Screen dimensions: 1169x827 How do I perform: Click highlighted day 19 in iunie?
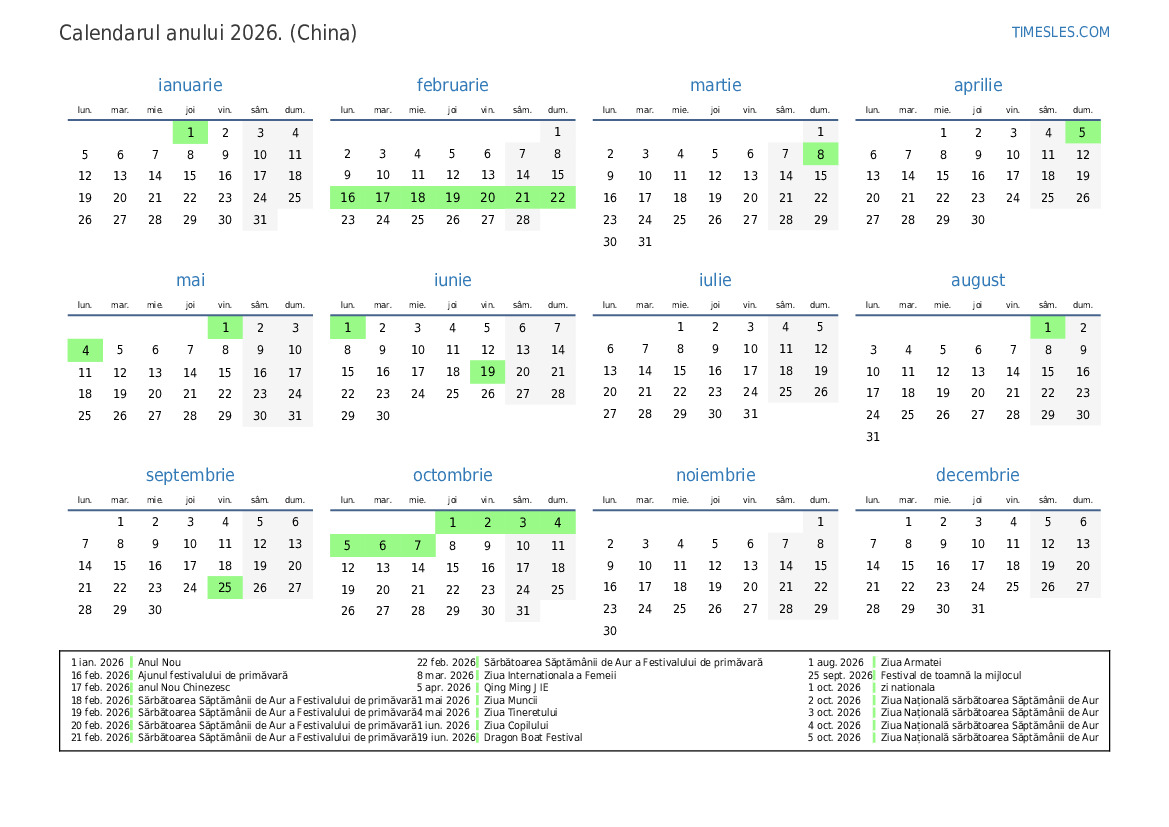(488, 371)
